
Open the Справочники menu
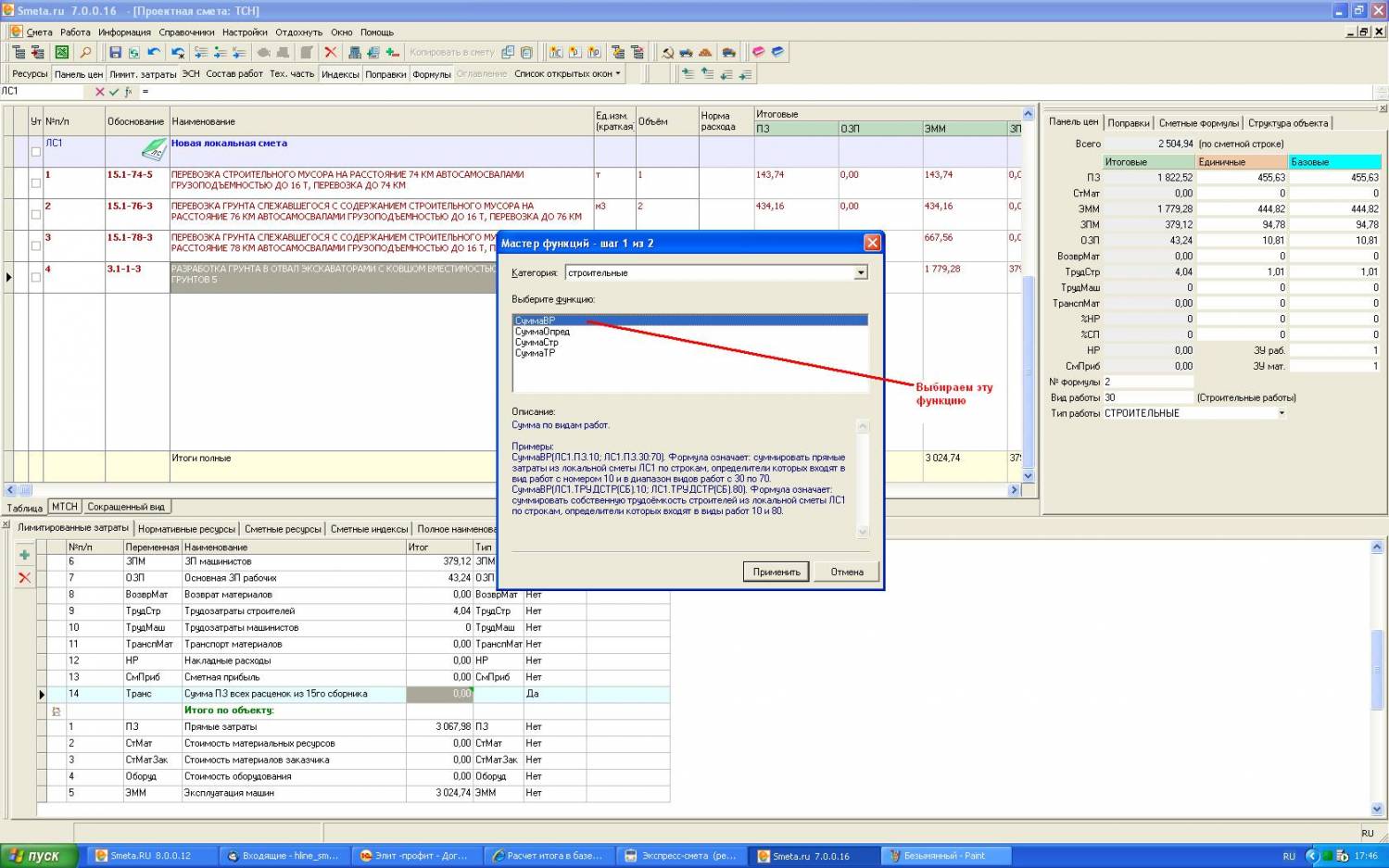tap(186, 32)
